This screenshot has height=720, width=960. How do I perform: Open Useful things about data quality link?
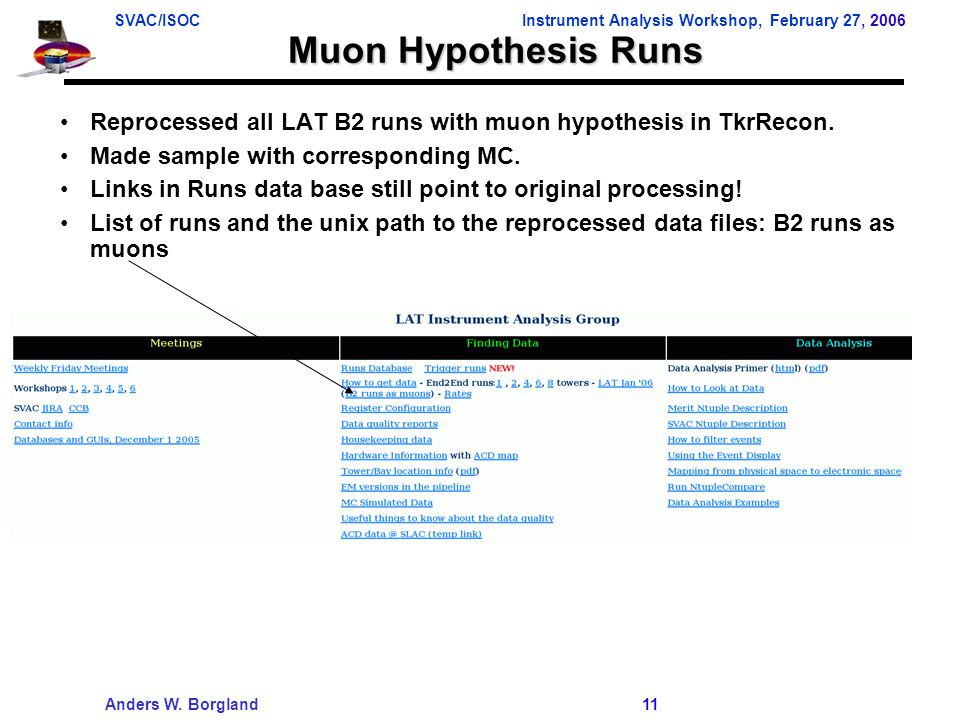click(x=448, y=518)
